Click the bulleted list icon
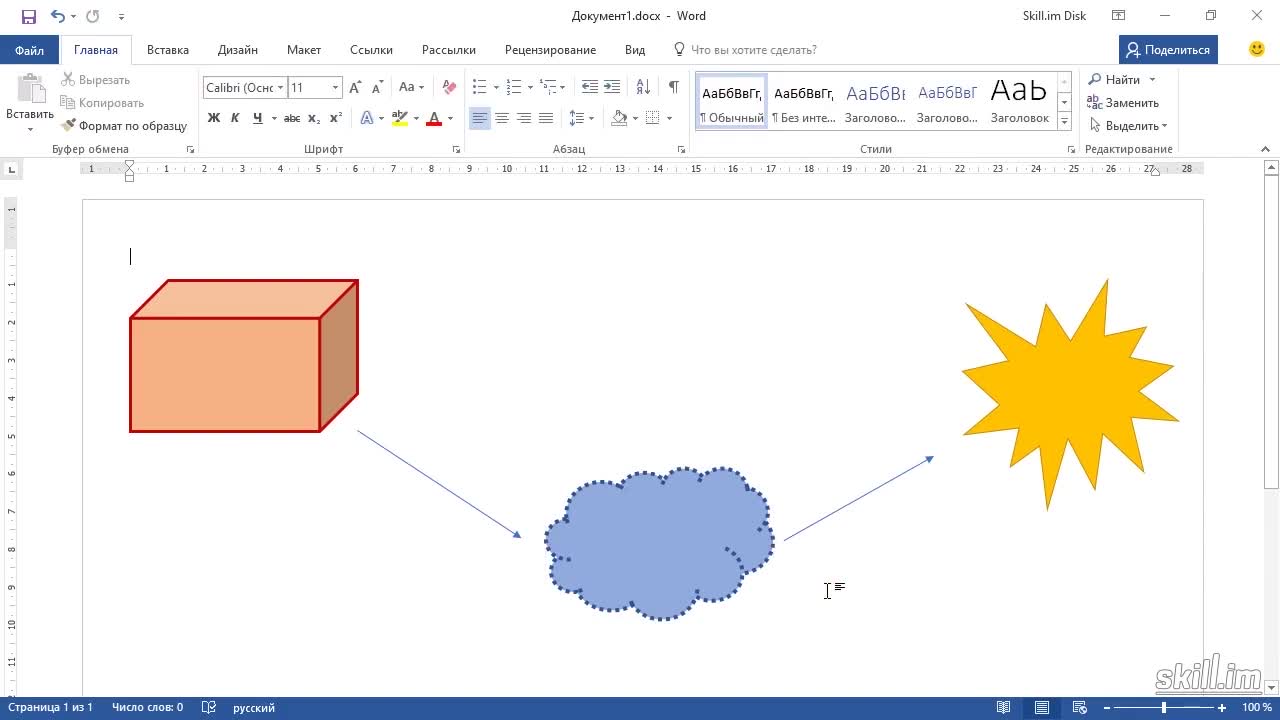This screenshot has height=720, width=1280. point(480,88)
